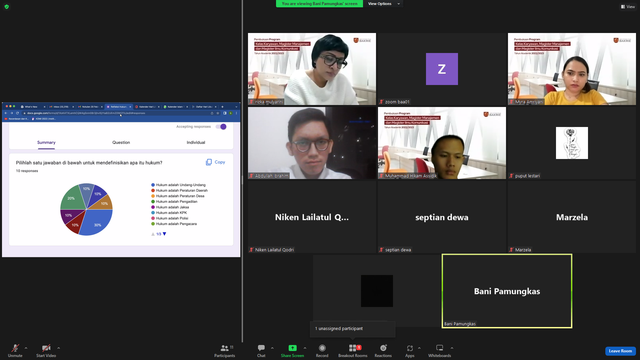This screenshot has height=360, width=640.
Task: Click 'You are viewing Bani Pamungkas' screen' banner
Action: tap(319, 4)
